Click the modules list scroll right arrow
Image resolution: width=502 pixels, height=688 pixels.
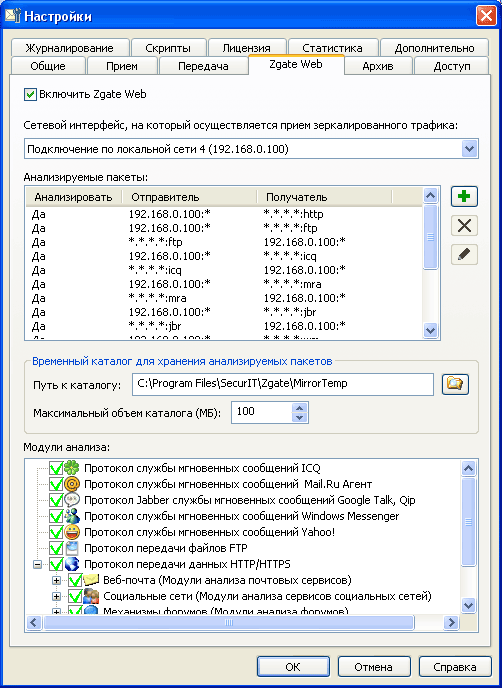(451, 622)
